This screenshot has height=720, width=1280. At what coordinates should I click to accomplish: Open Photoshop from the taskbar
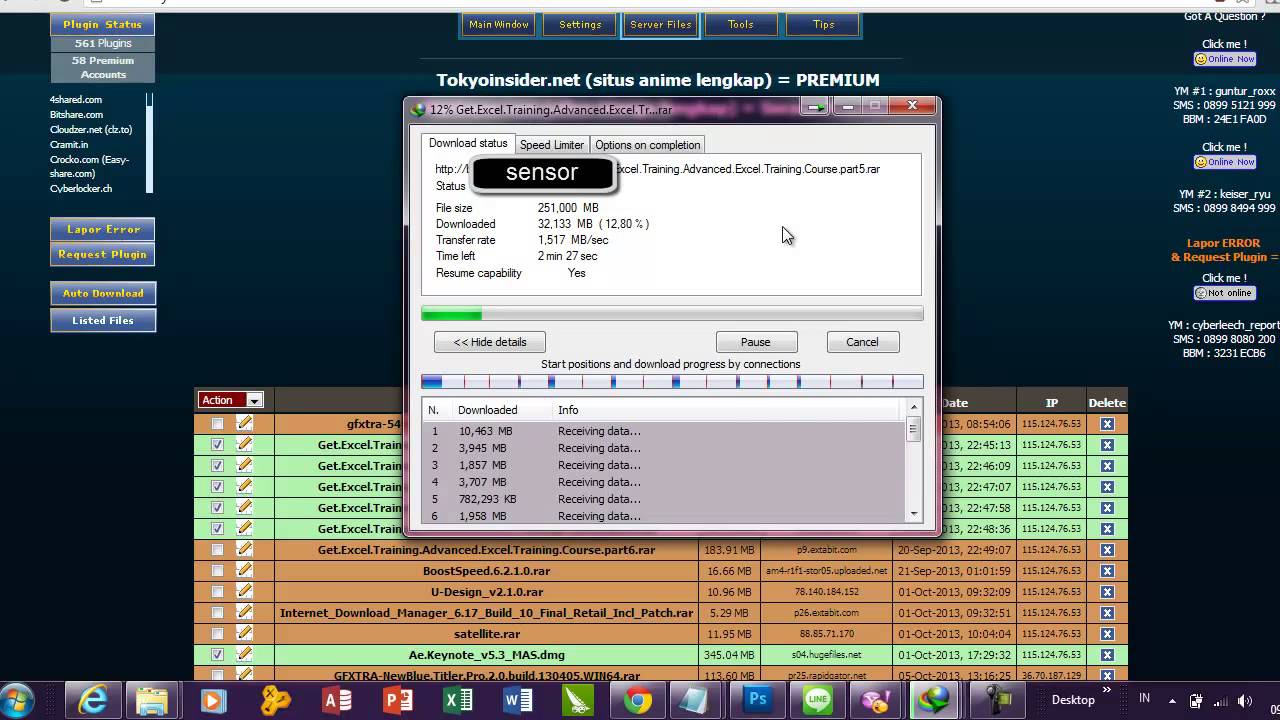(758, 700)
